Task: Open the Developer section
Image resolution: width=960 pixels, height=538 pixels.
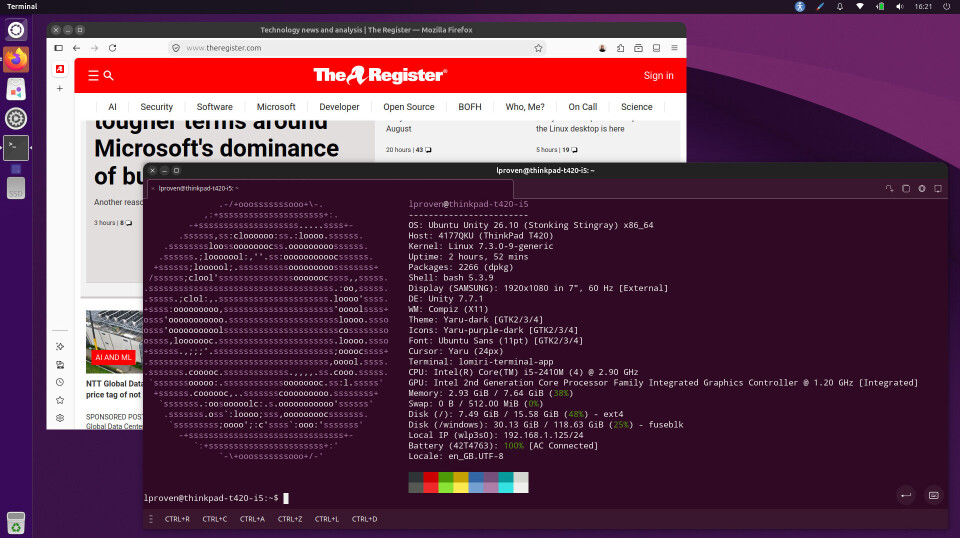Action: coord(339,106)
